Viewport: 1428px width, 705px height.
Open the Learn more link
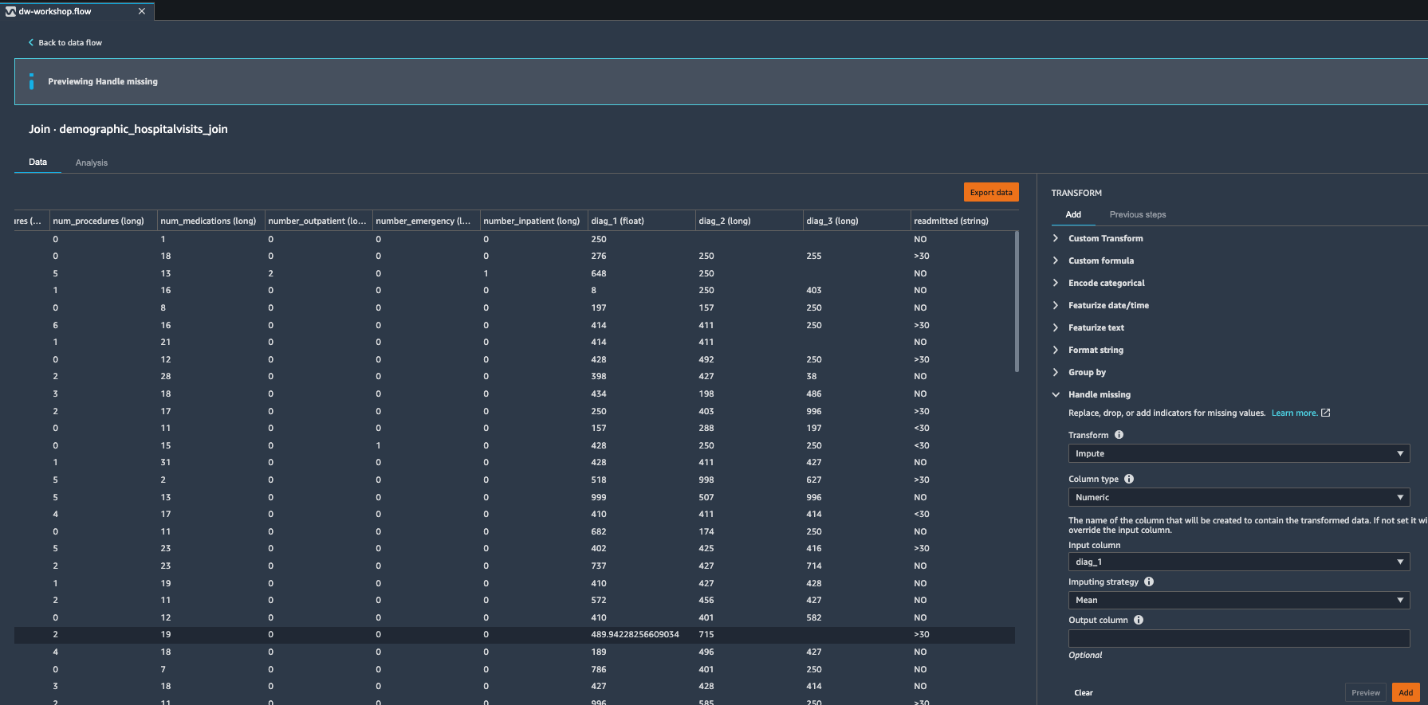point(1294,413)
